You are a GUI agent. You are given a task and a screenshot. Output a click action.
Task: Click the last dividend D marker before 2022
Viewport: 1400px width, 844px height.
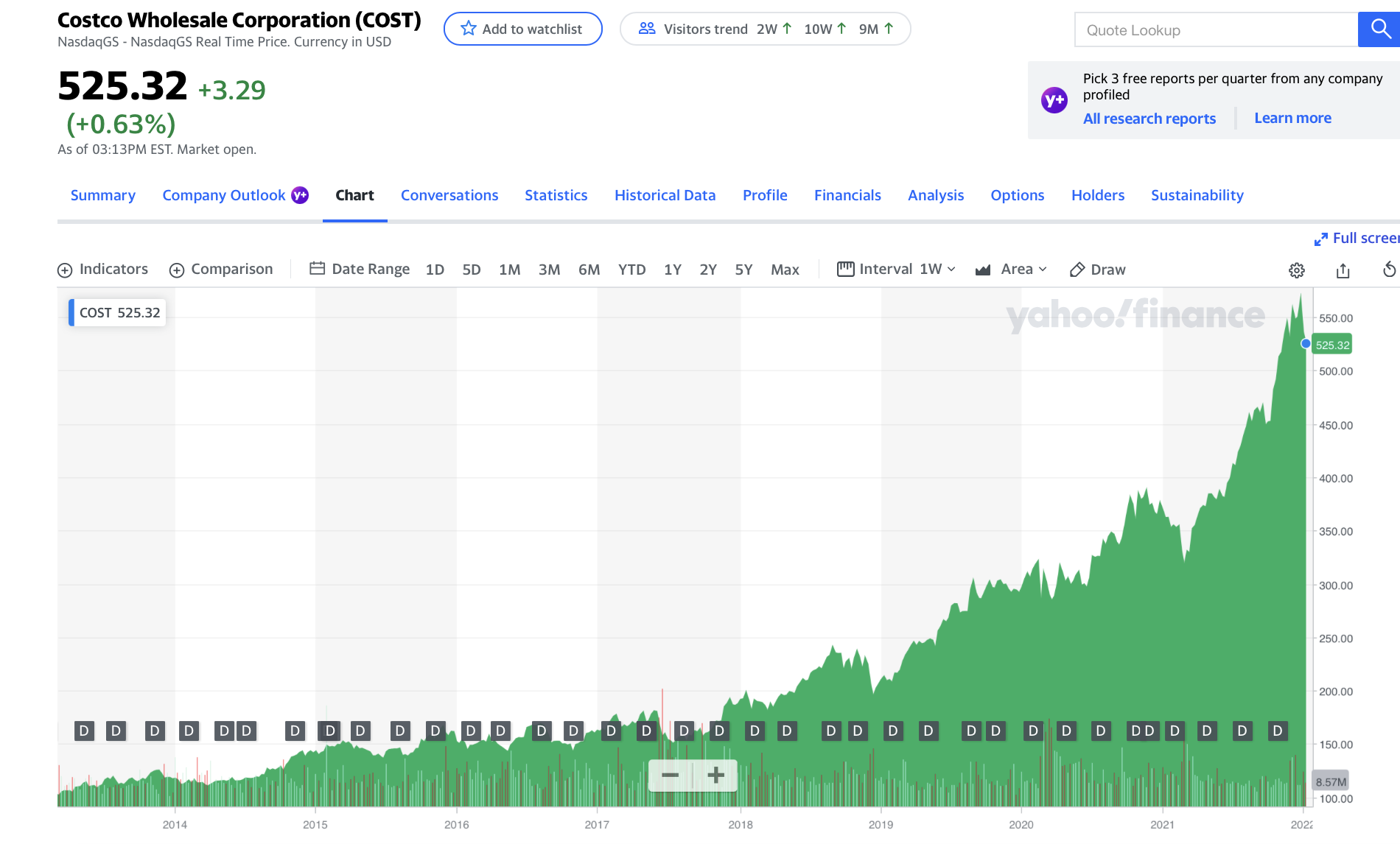(x=1277, y=731)
